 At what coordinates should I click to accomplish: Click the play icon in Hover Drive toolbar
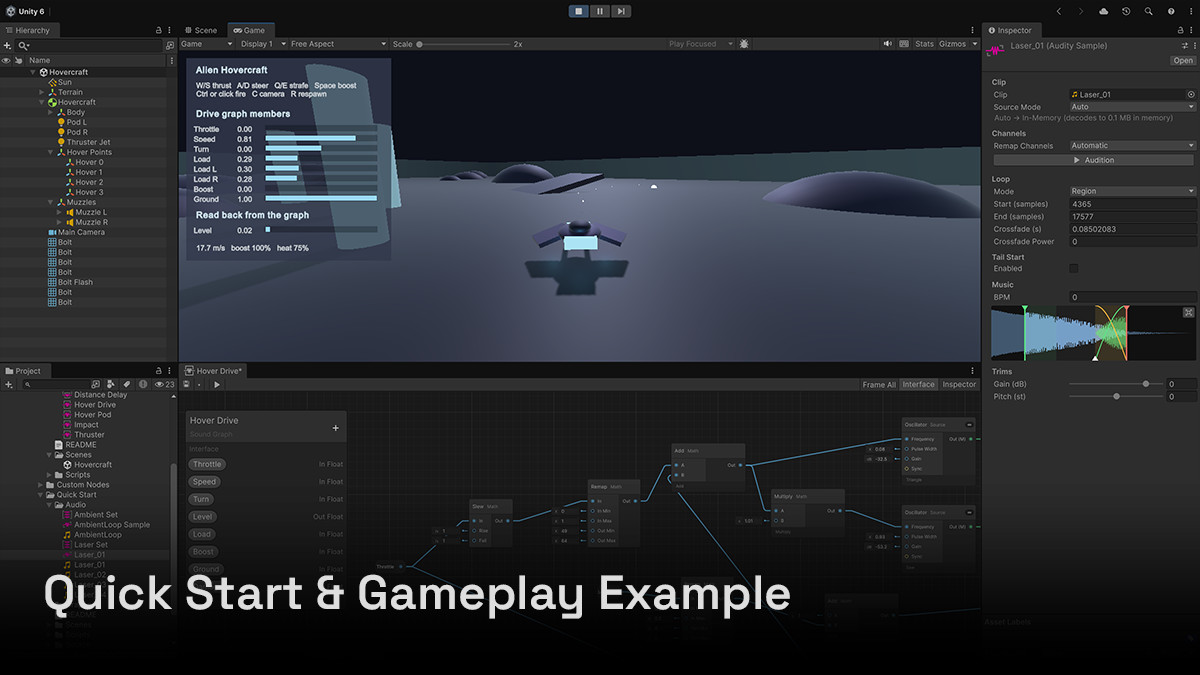tap(217, 384)
